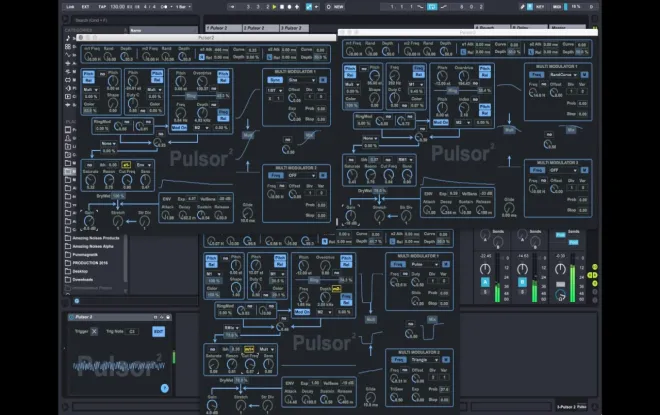The image size is (660, 415).
Task: Open the 1/8T sync rate dropdown
Action: point(275,90)
